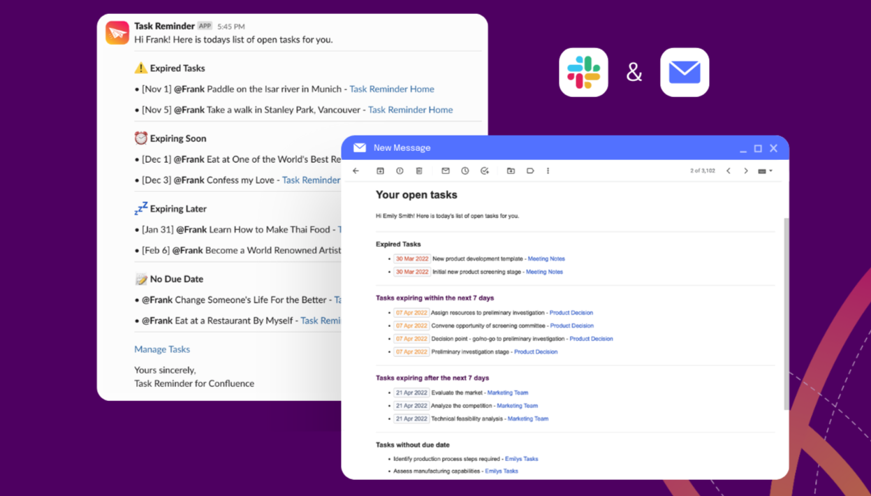Apply a label with the label icon
Image resolution: width=871 pixels, height=496 pixels.
(530, 171)
